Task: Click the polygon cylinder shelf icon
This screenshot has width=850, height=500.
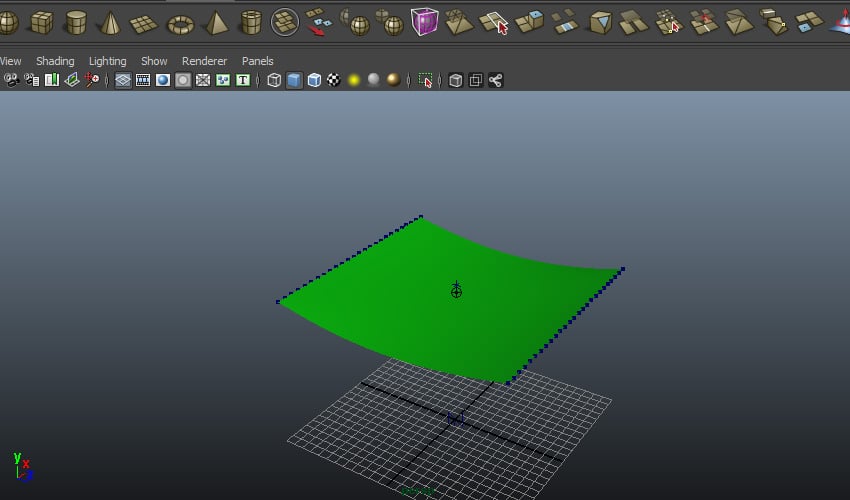Action: click(x=76, y=21)
